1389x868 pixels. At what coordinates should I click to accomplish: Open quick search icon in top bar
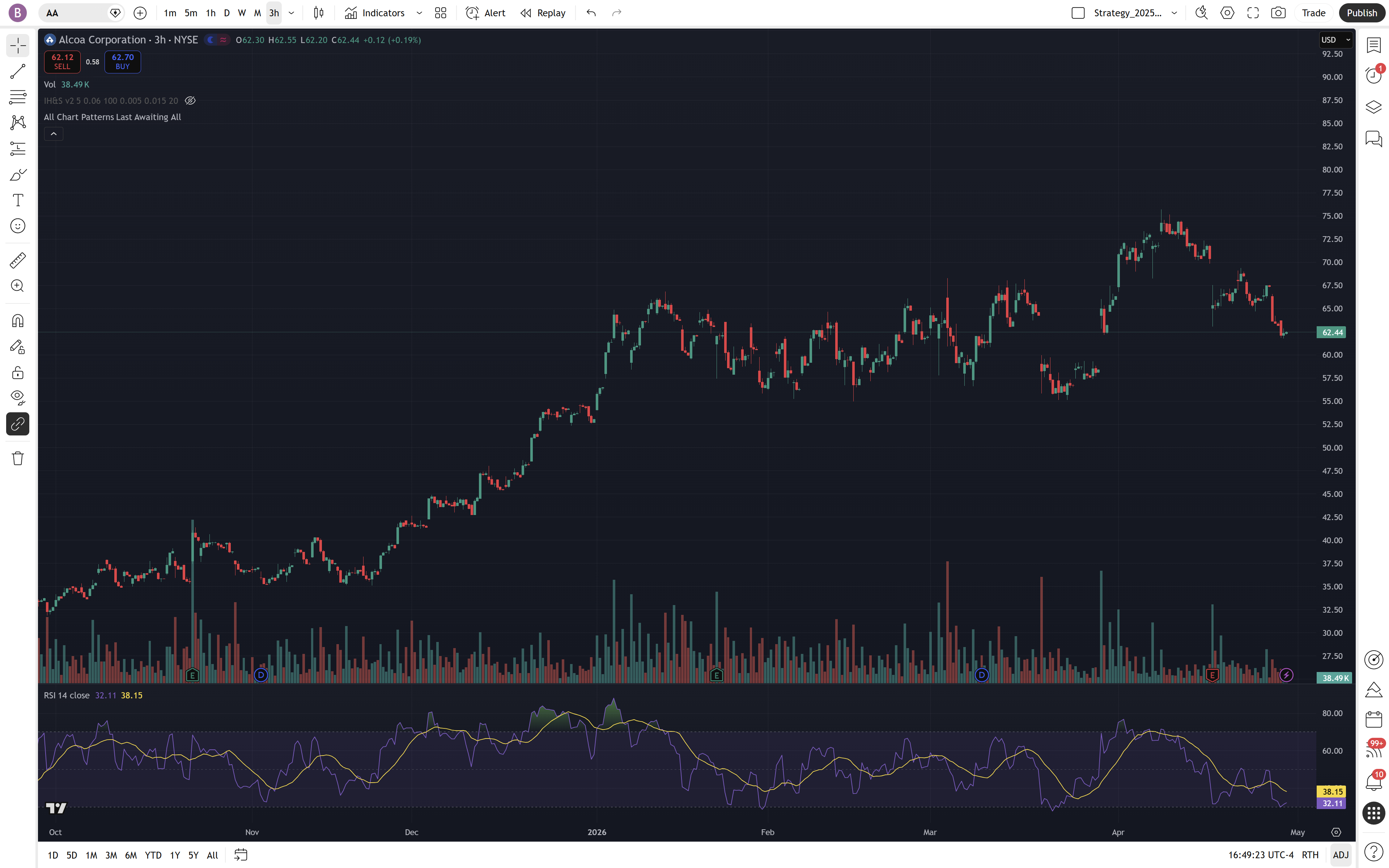click(1201, 13)
